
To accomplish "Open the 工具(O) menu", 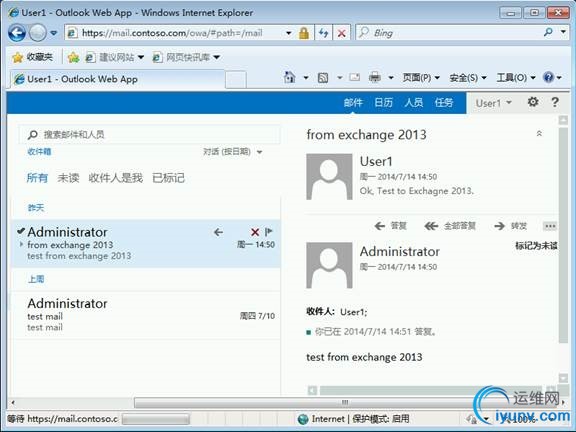I will pyautogui.click(x=516, y=78).
